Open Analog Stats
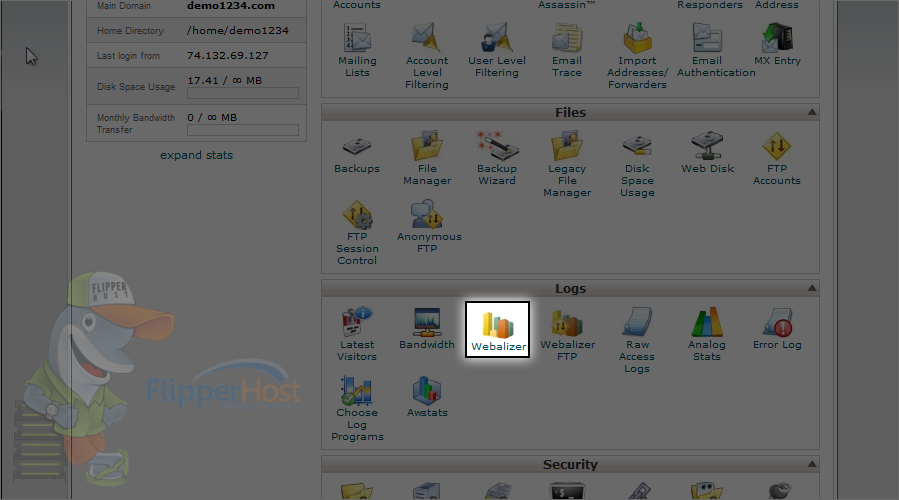Image resolution: width=899 pixels, height=500 pixels. [707, 334]
